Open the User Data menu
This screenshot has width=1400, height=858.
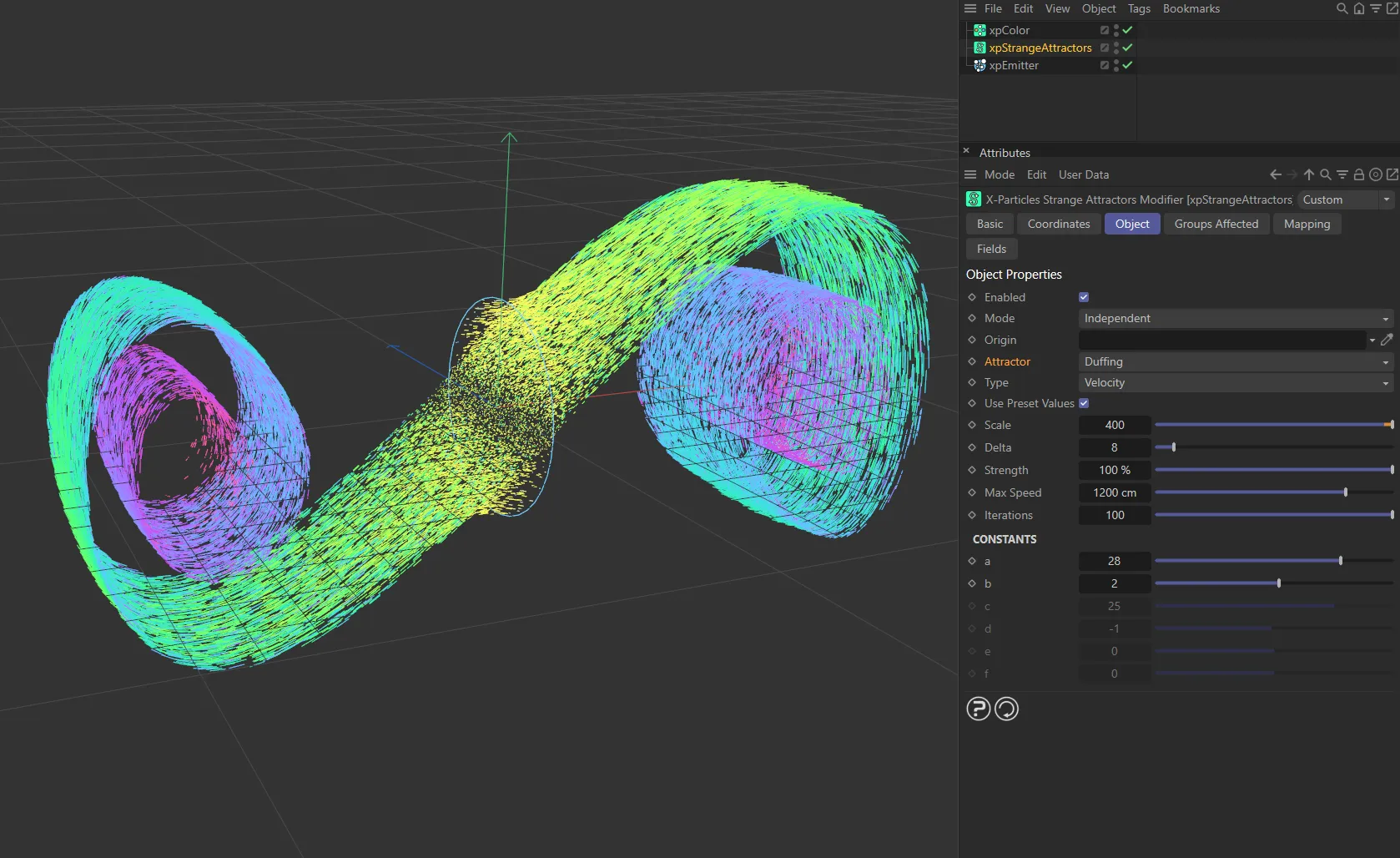[x=1083, y=174]
